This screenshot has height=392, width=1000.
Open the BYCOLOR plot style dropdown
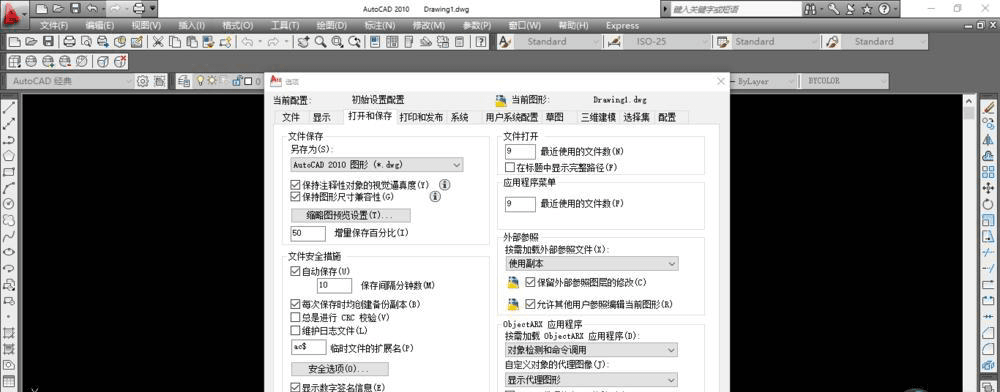coord(844,81)
